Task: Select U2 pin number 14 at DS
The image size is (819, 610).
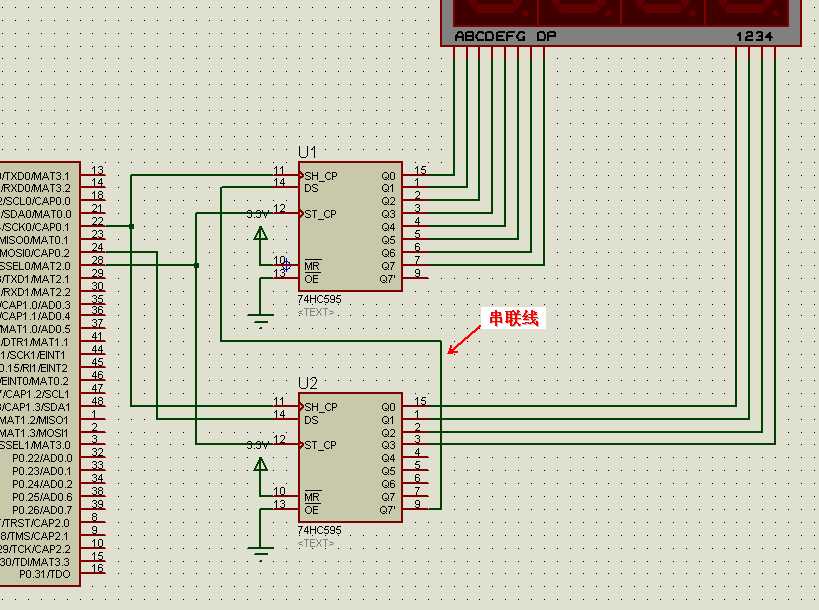Action: coord(279,414)
